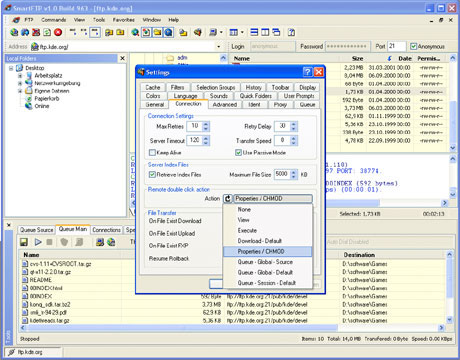Click the blue play start queue icon
This screenshot has height=360, width=460.
(38, 242)
